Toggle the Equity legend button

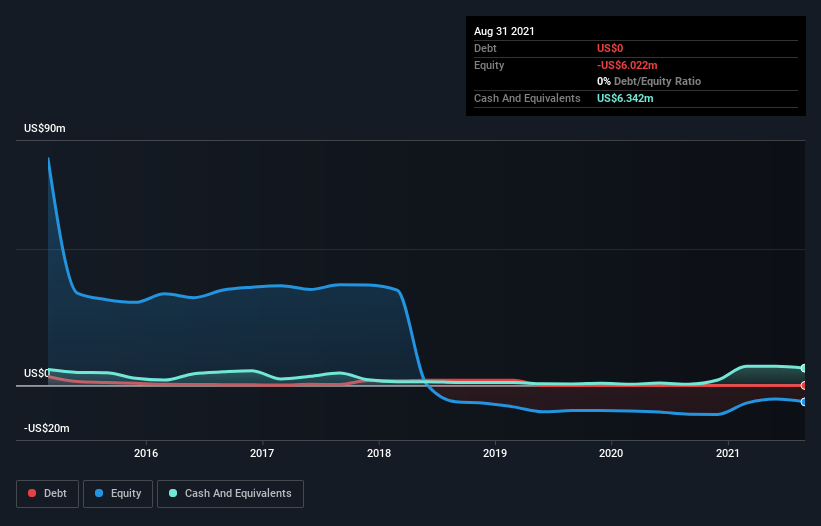pos(118,494)
